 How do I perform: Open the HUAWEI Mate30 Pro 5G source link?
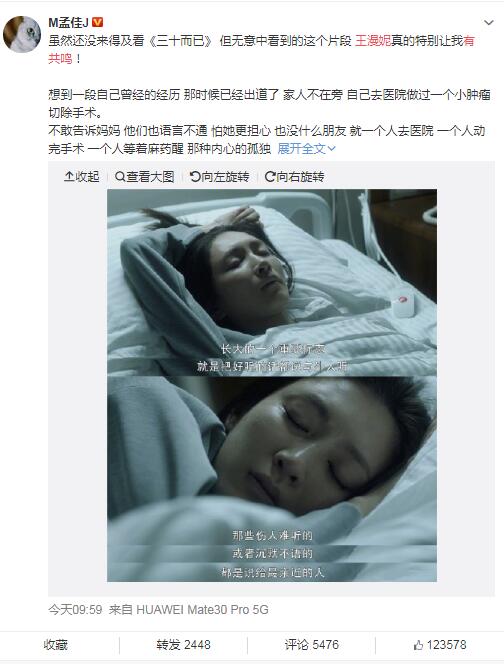[202, 609]
